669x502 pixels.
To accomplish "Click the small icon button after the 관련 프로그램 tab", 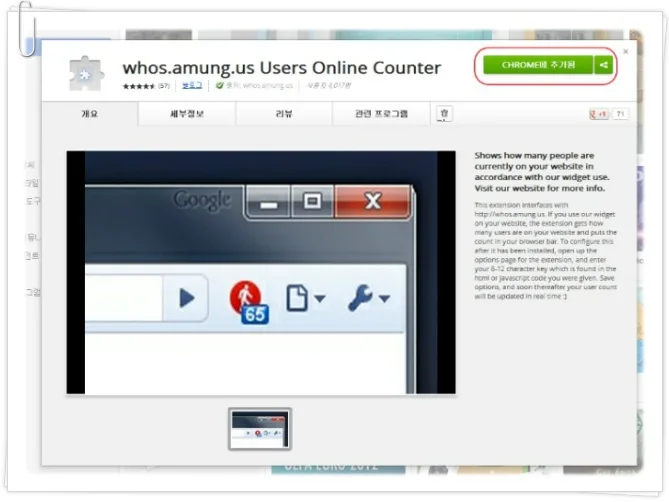I will (x=444, y=114).
